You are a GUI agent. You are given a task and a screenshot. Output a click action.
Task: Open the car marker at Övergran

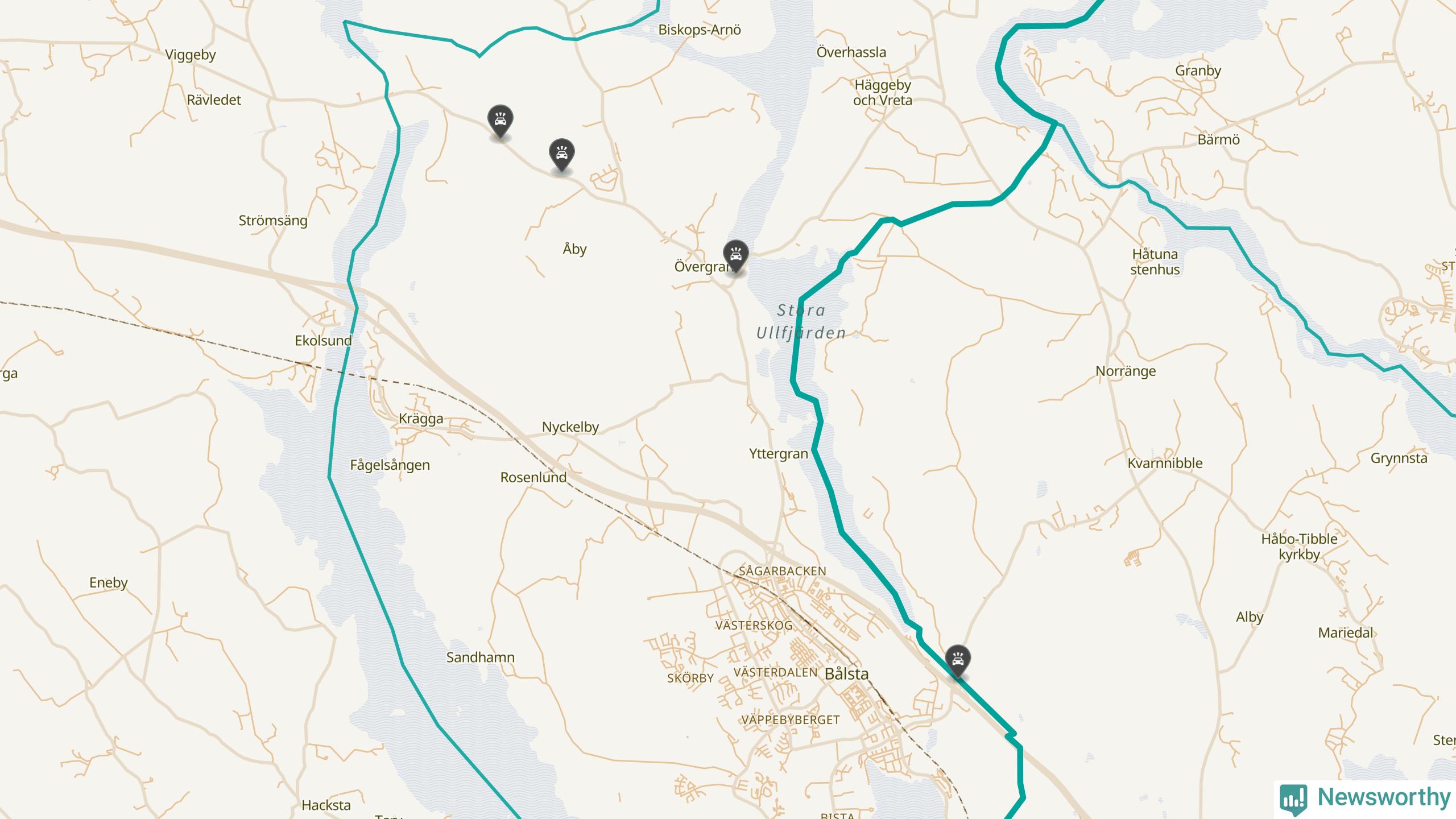[x=735, y=257]
